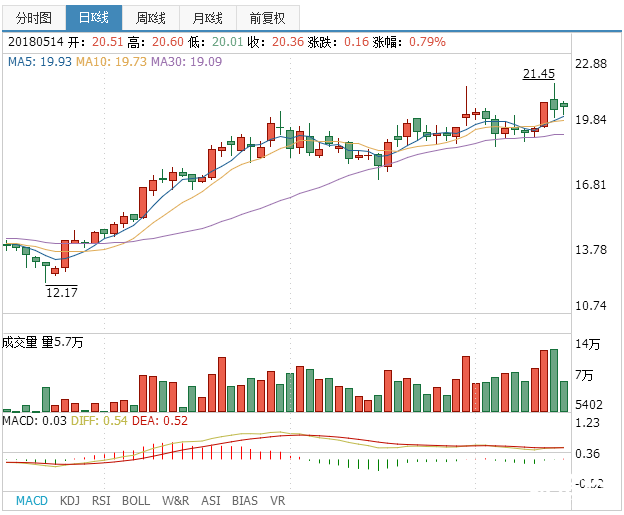Open the 周K线 tab
The height and width of the screenshot is (515, 624).
[151, 18]
